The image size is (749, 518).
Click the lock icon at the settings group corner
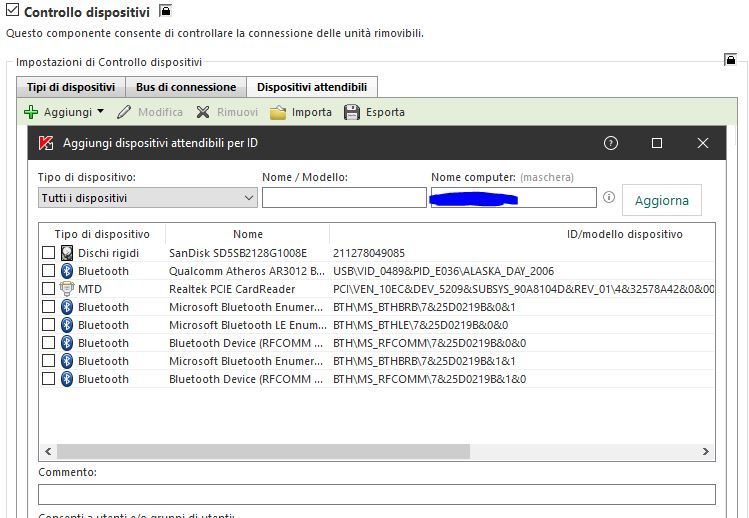tap(730, 59)
